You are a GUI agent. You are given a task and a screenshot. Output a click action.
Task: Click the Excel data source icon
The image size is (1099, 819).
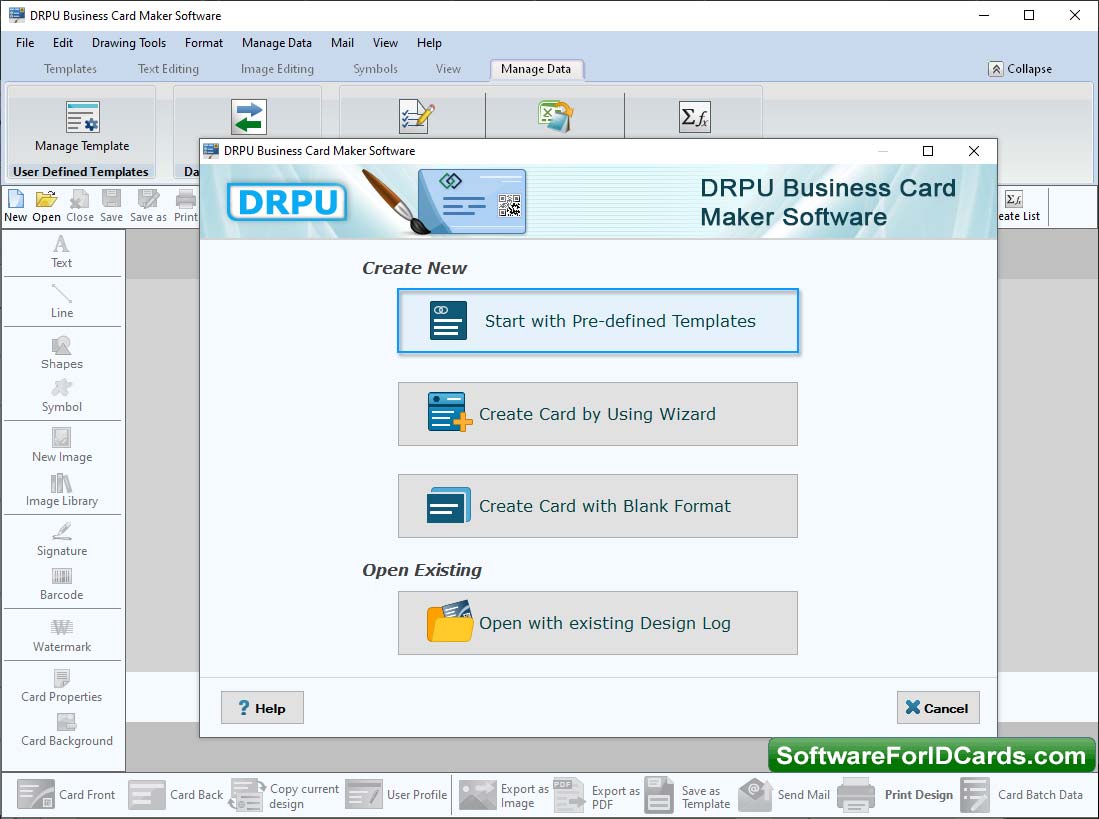(x=556, y=116)
